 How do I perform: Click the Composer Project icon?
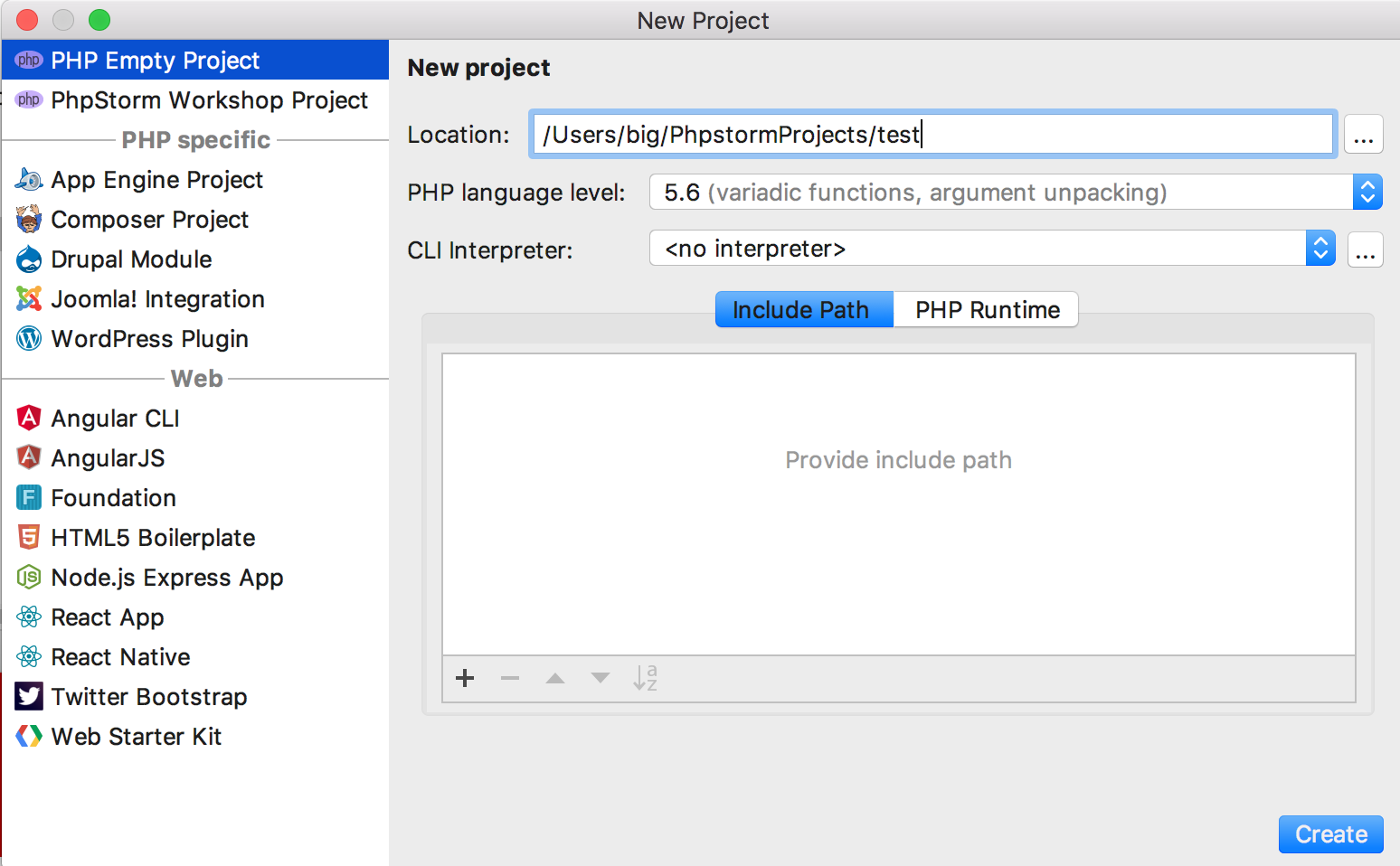point(29,219)
